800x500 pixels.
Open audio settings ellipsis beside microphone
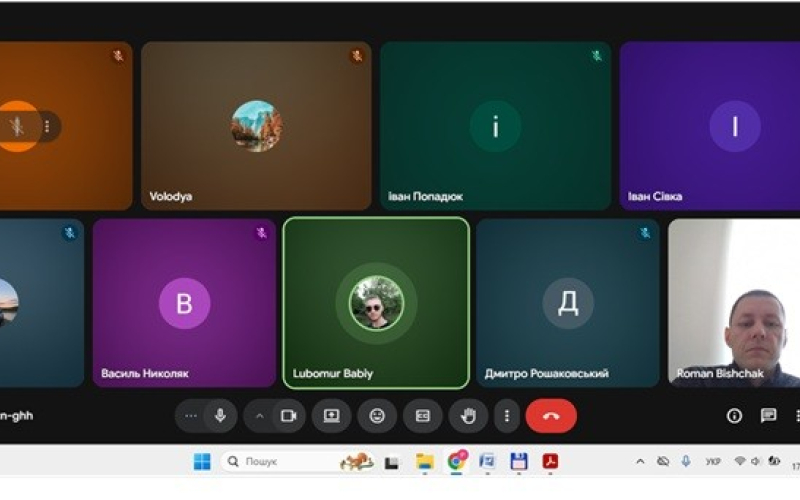[191, 416]
